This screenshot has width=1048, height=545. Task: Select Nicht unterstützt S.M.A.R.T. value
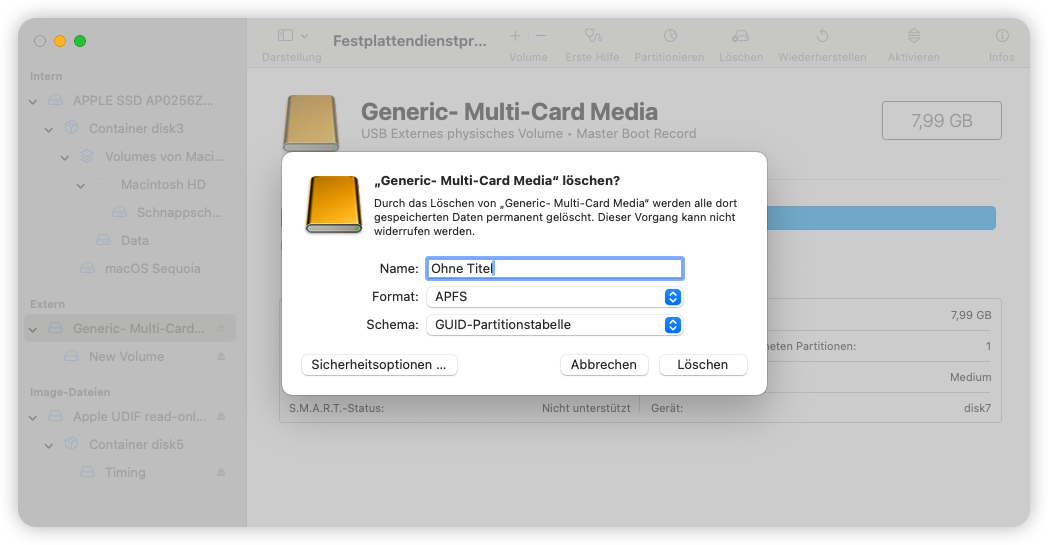(x=585, y=408)
